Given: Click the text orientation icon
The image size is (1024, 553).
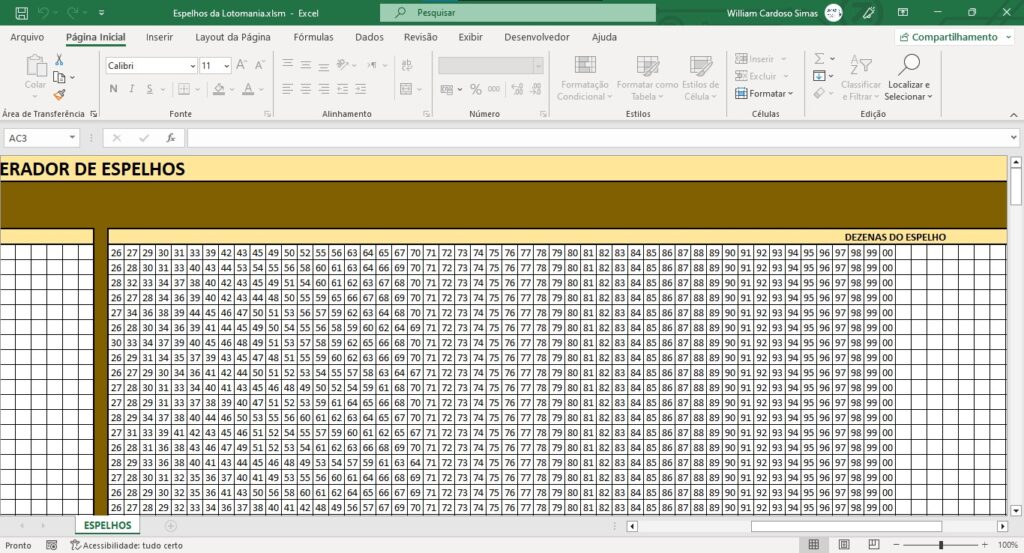Looking at the screenshot, I should [342, 65].
